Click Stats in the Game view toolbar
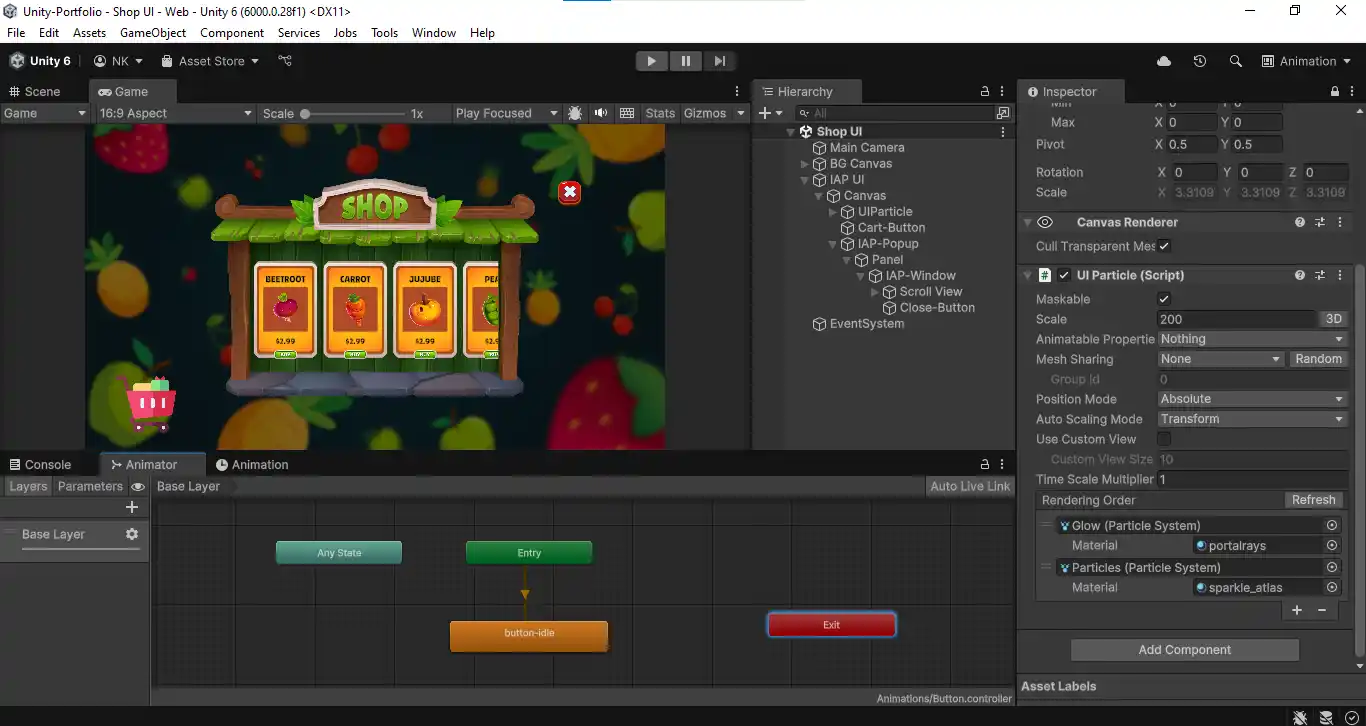Image resolution: width=1366 pixels, height=726 pixels. click(x=660, y=113)
